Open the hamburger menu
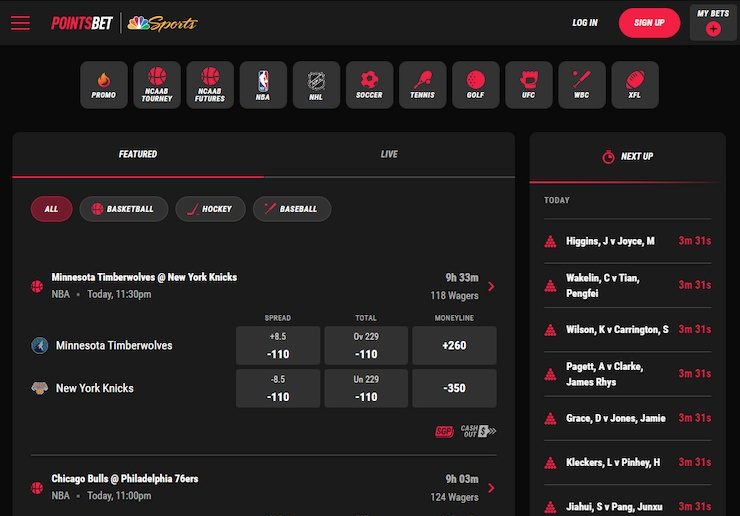Viewport: 740px width, 516px height. (x=20, y=23)
